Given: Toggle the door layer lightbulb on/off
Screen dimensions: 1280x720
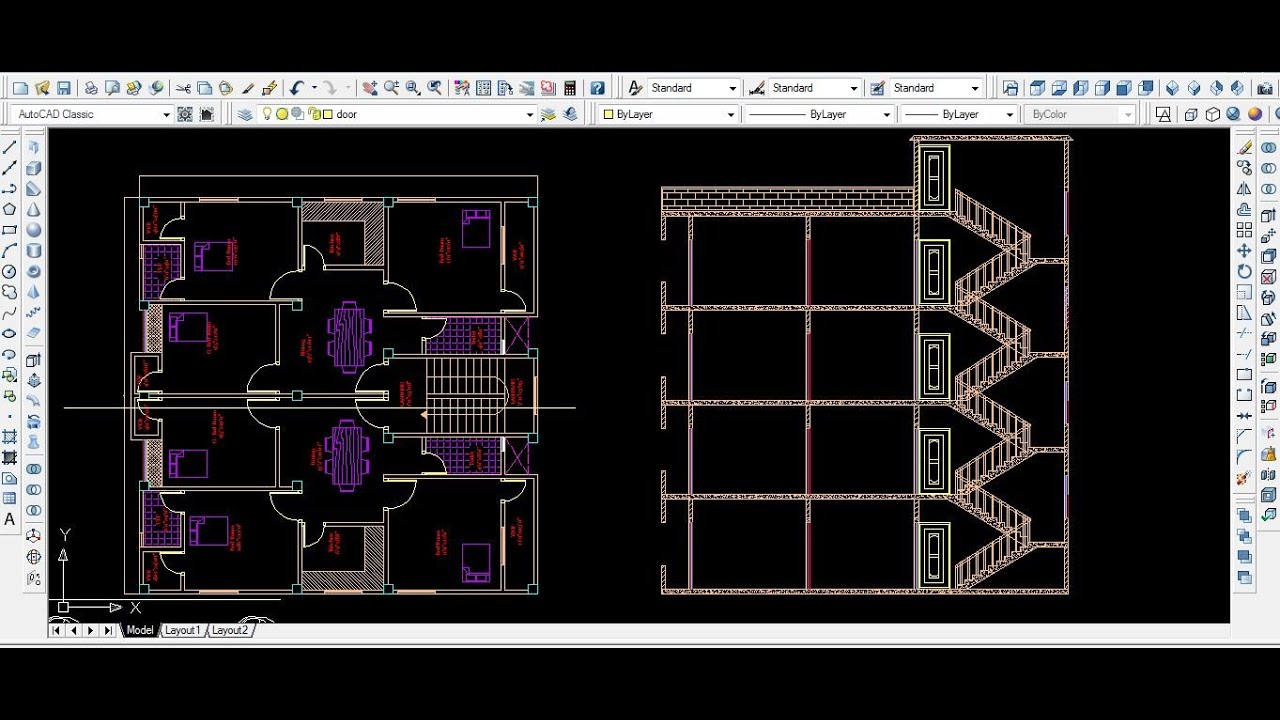Looking at the screenshot, I should (267, 114).
